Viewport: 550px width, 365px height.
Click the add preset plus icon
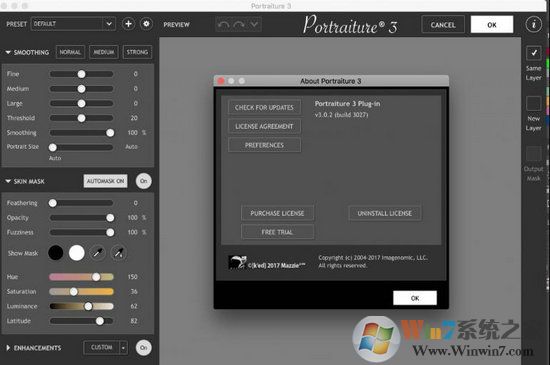128,24
